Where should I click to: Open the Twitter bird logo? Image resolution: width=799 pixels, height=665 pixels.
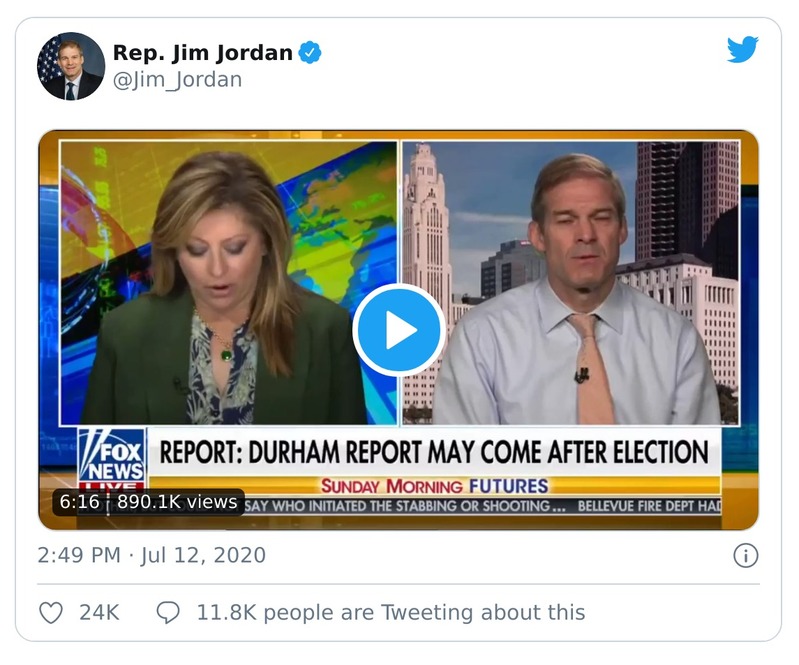coord(742,50)
